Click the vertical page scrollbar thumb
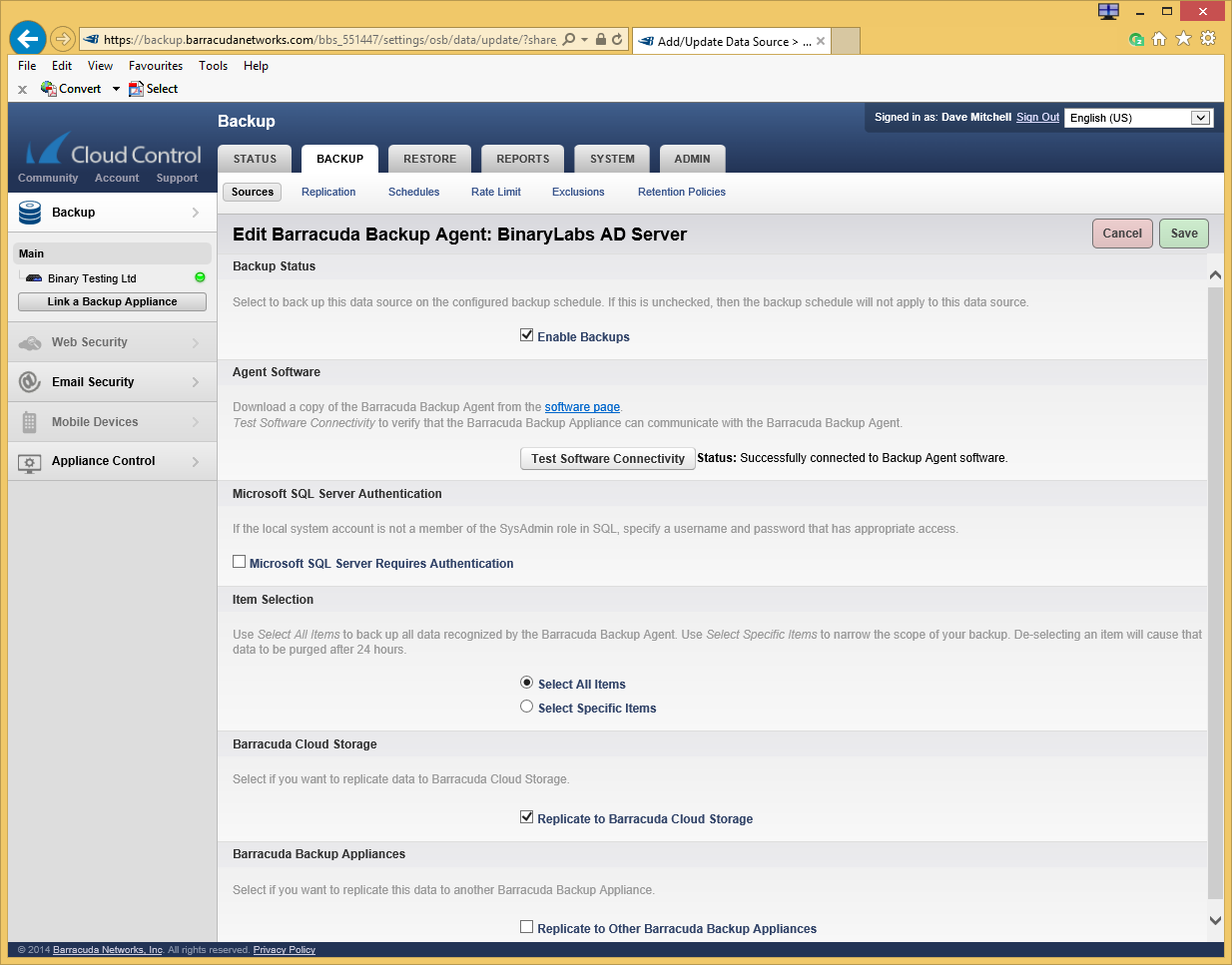Screen dimensions: 1232x965 pos(1215,593)
